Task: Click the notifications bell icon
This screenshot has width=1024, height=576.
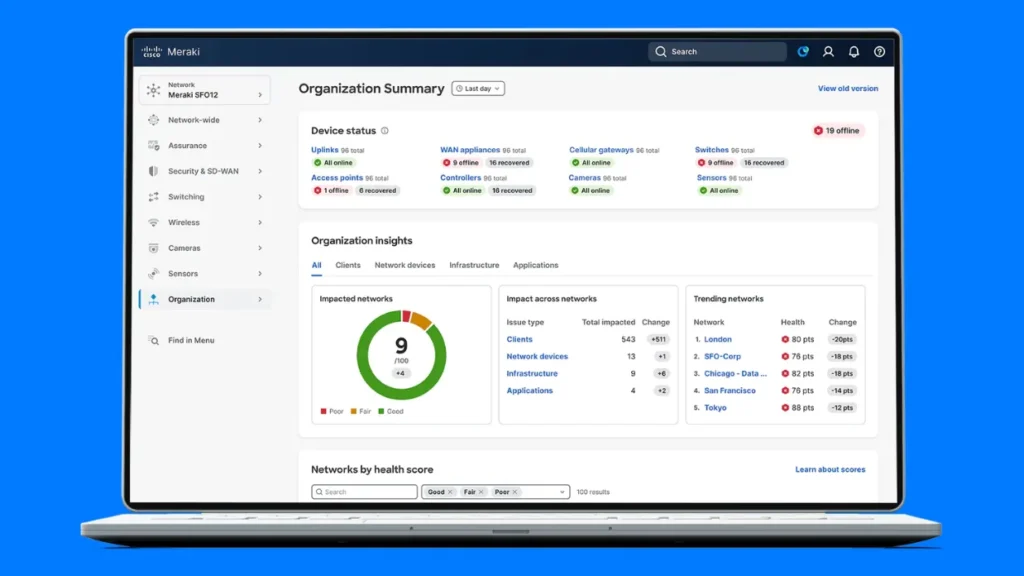Action: [853, 51]
